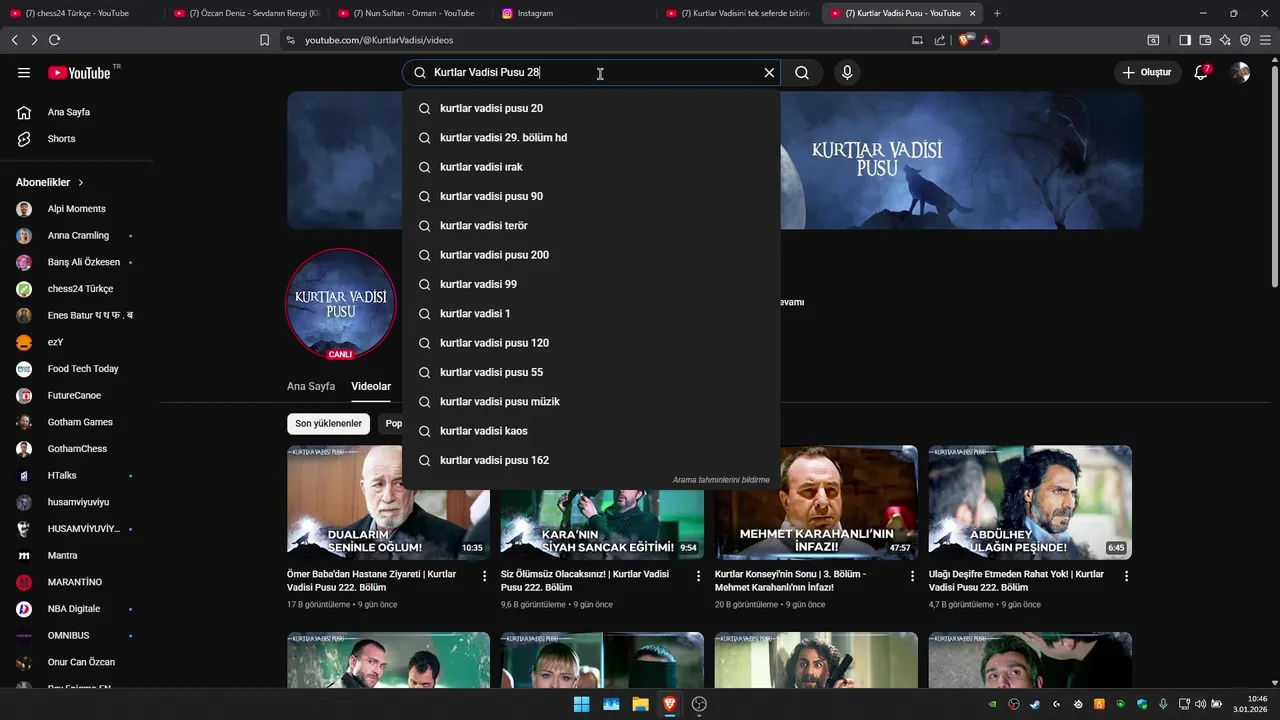
Task: Bookmark this page icon
Action: [x=264, y=40]
